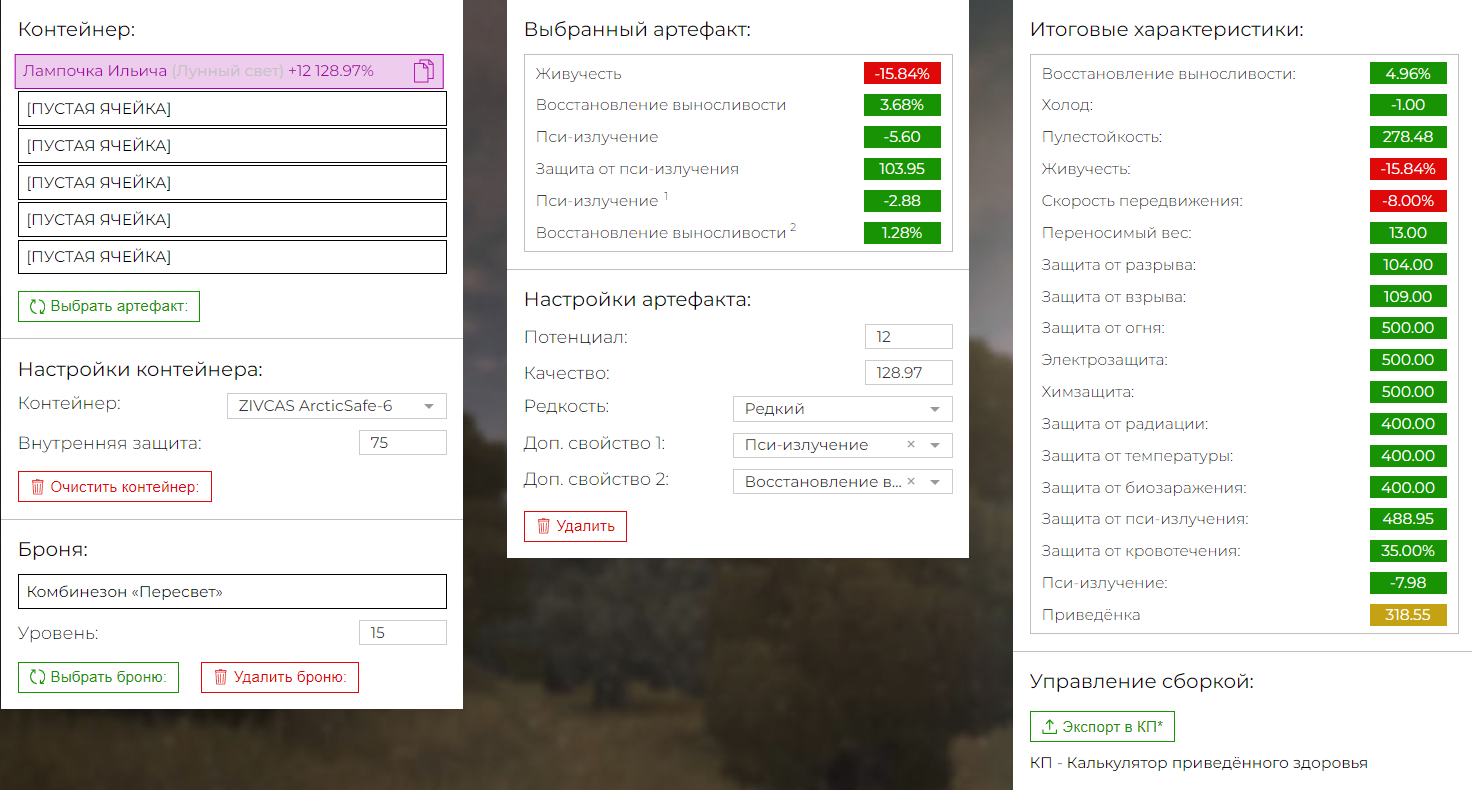Image resolution: width=1472 pixels, height=790 pixels.
Task: Click Переносимый вес value 13.00
Action: click(1408, 233)
